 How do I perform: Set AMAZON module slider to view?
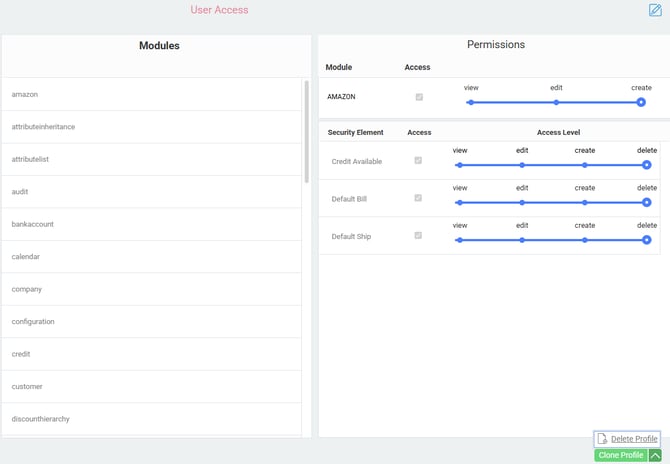[x=471, y=102]
